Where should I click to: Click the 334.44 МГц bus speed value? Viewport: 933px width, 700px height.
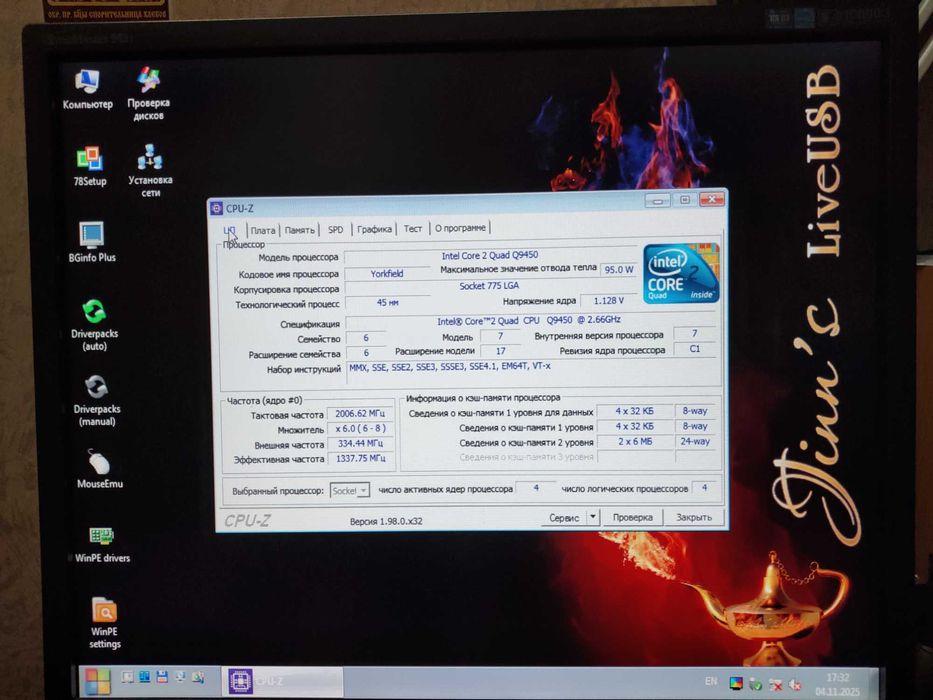point(359,443)
